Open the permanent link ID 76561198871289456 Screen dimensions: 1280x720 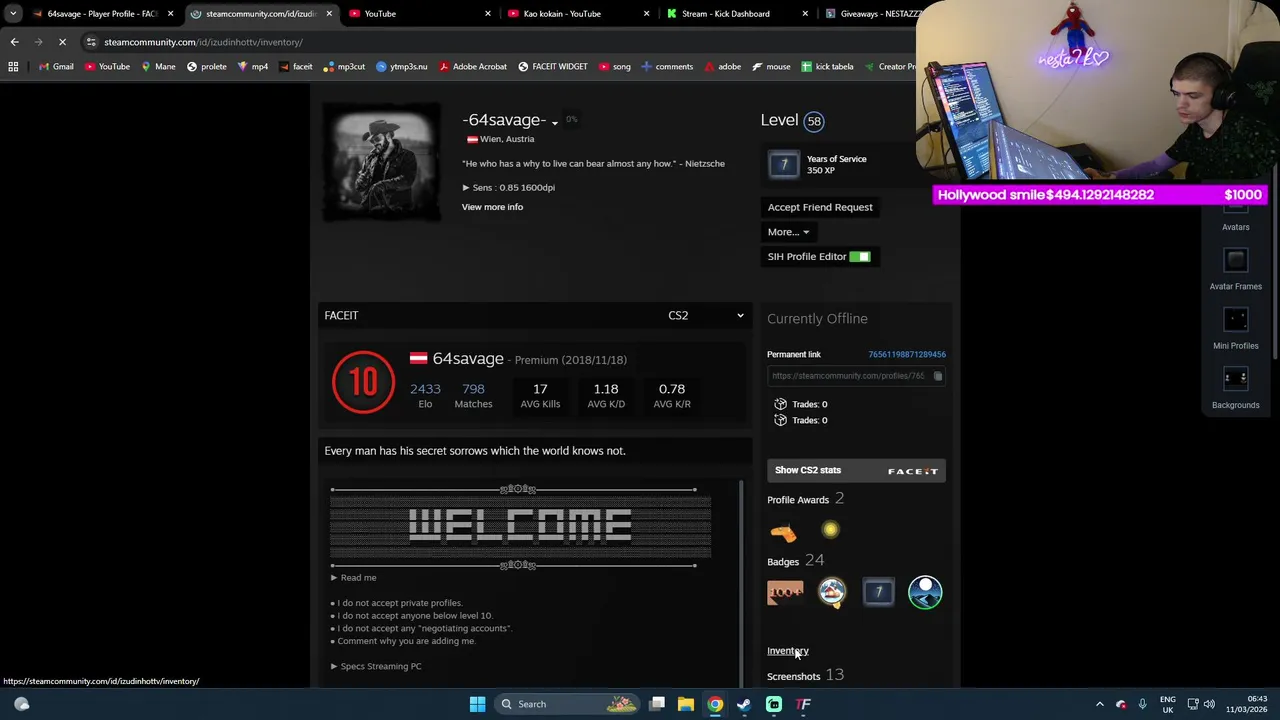(907, 355)
